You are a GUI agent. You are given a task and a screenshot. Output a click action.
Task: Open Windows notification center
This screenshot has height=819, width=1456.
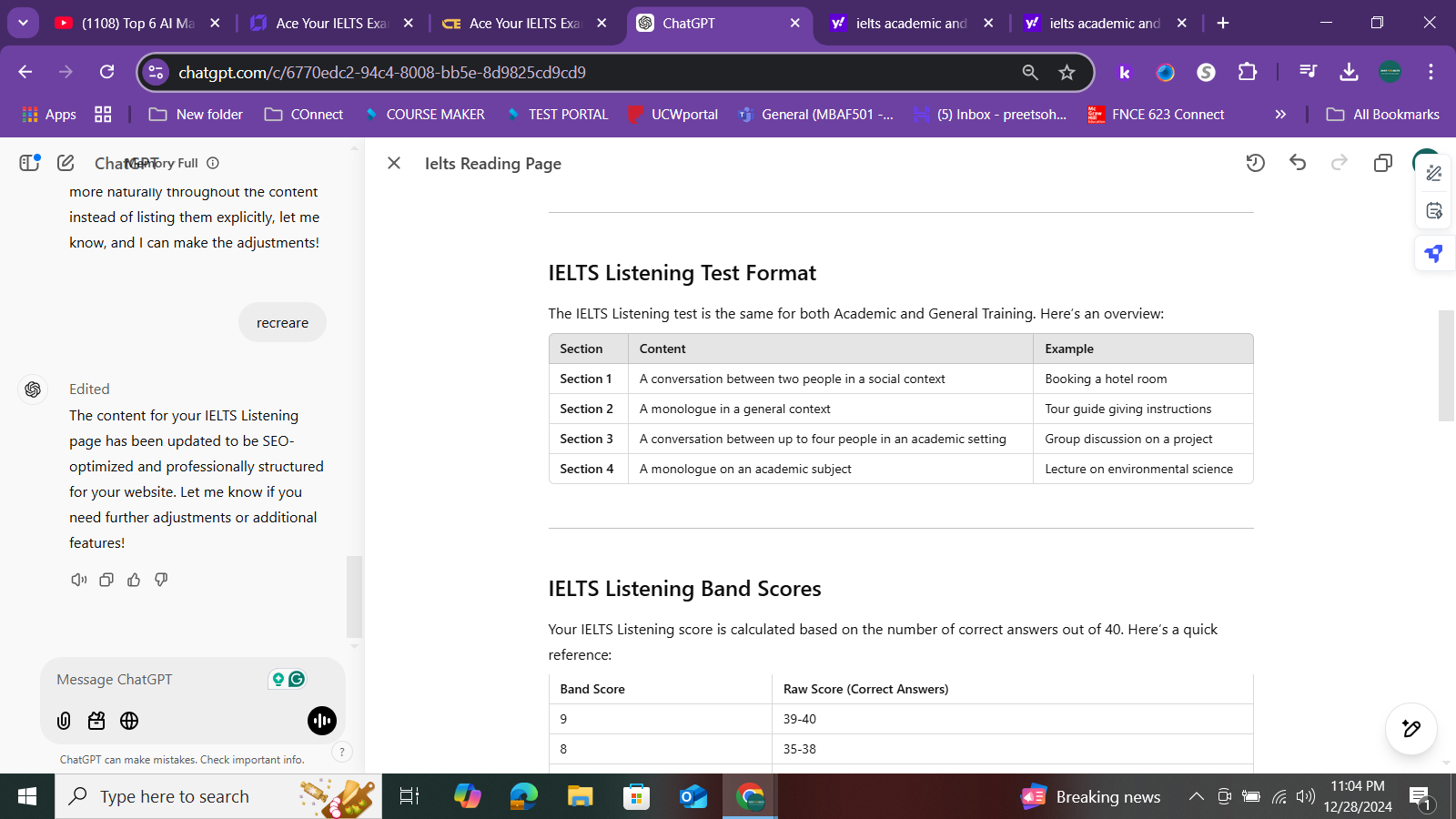(x=1421, y=798)
